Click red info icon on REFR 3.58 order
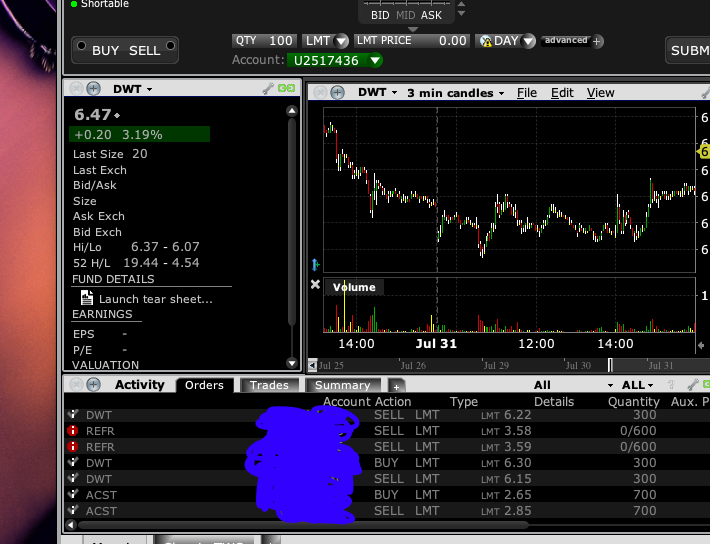The height and width of the screenshot is (544, 710). 72,430
